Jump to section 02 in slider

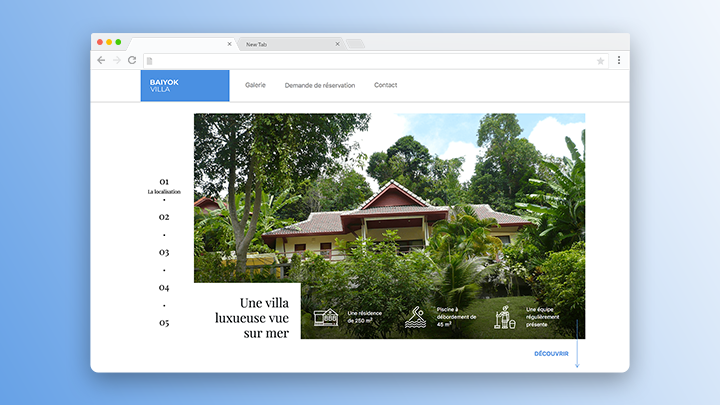click(164, 217)
